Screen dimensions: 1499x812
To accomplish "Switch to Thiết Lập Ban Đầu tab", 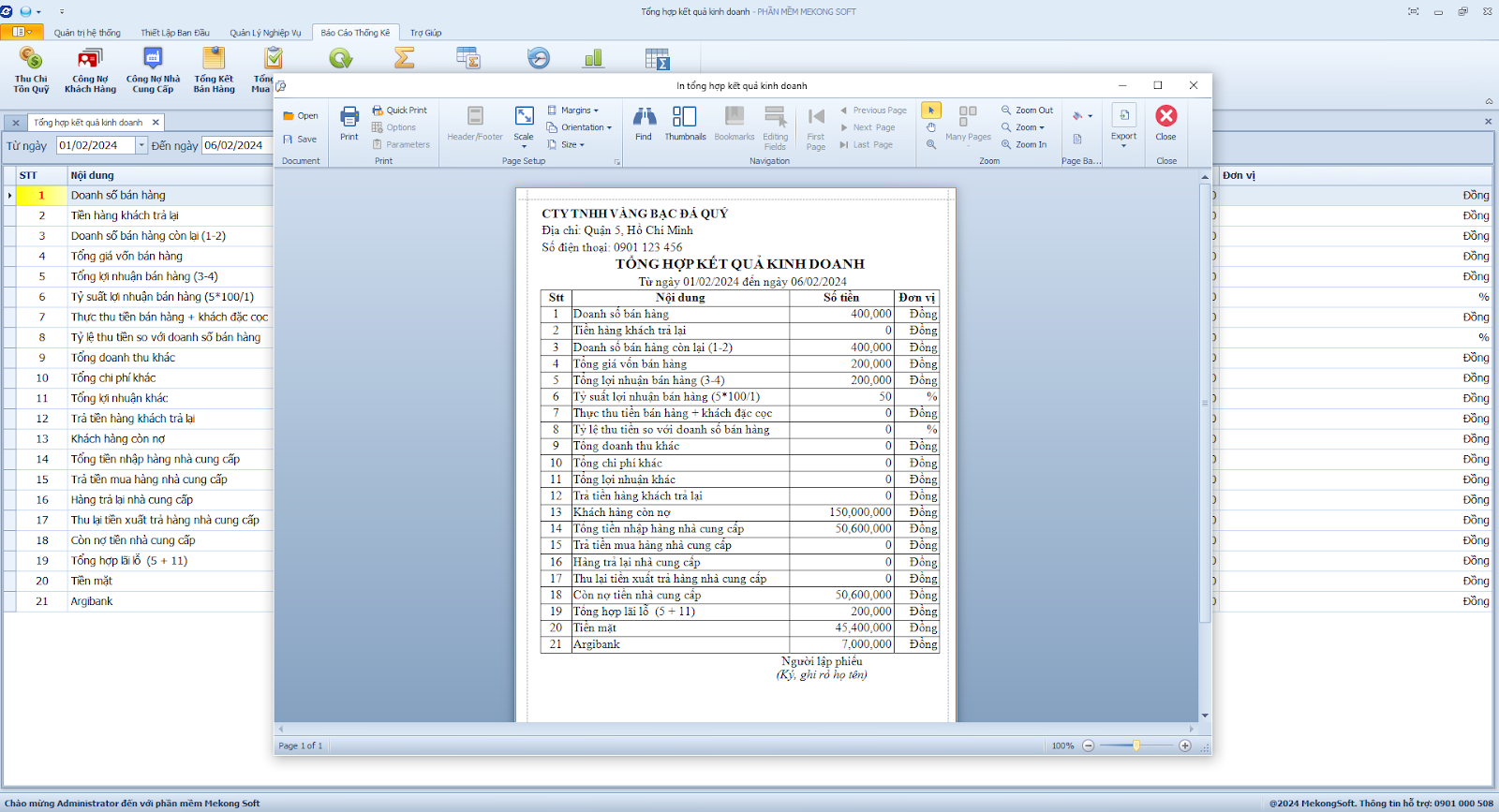I will [x=175, y=33].
